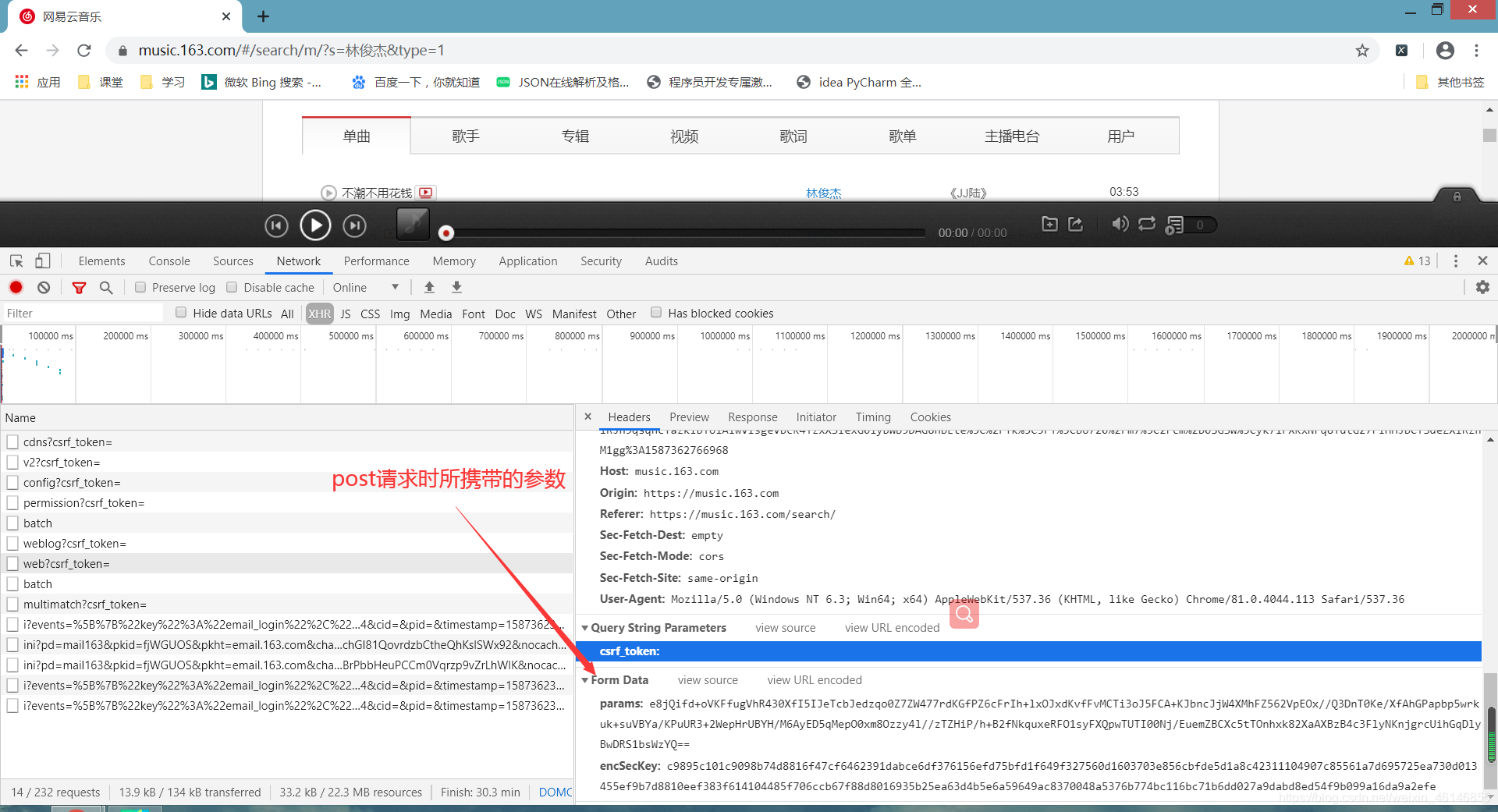Click view URL encoded for Query String
This screenshot has width=1498, height=812.
pyautogui.click(x=892, y=628)
